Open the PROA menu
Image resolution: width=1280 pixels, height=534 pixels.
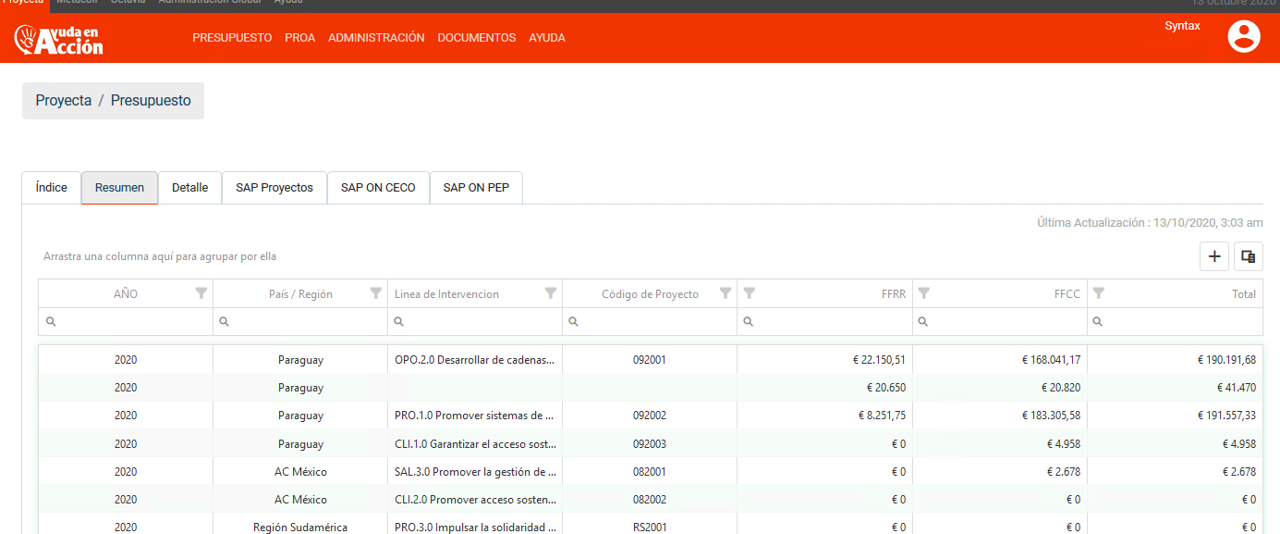click(x=300, y=38)
